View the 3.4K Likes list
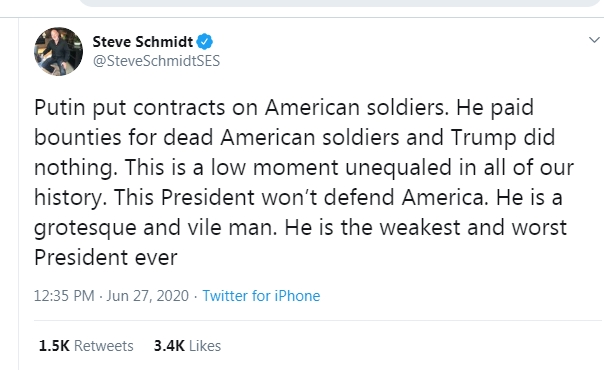604x370 pixels. point(187,346)
